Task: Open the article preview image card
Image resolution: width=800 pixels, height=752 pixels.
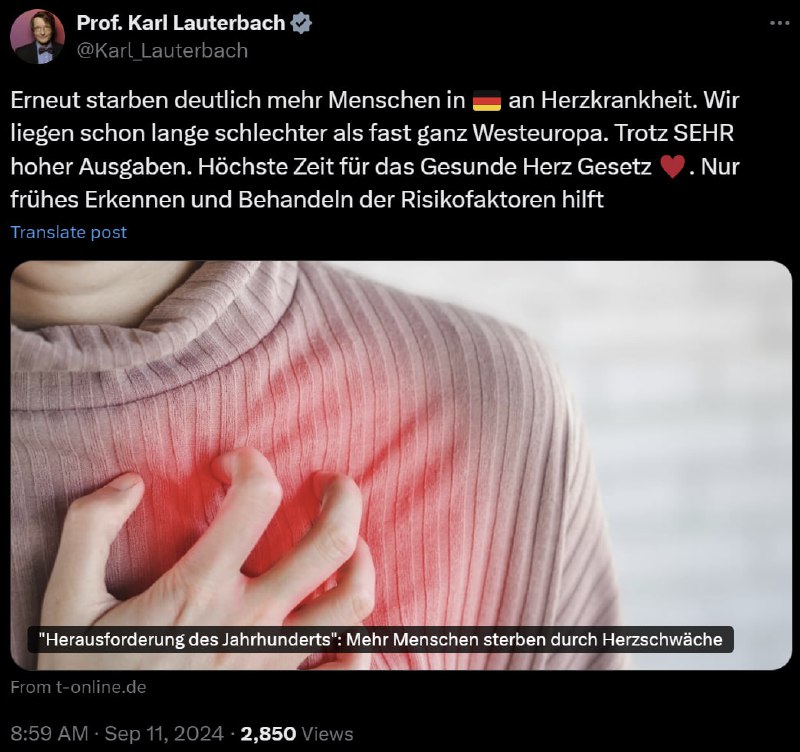Action: coord(401,465)
